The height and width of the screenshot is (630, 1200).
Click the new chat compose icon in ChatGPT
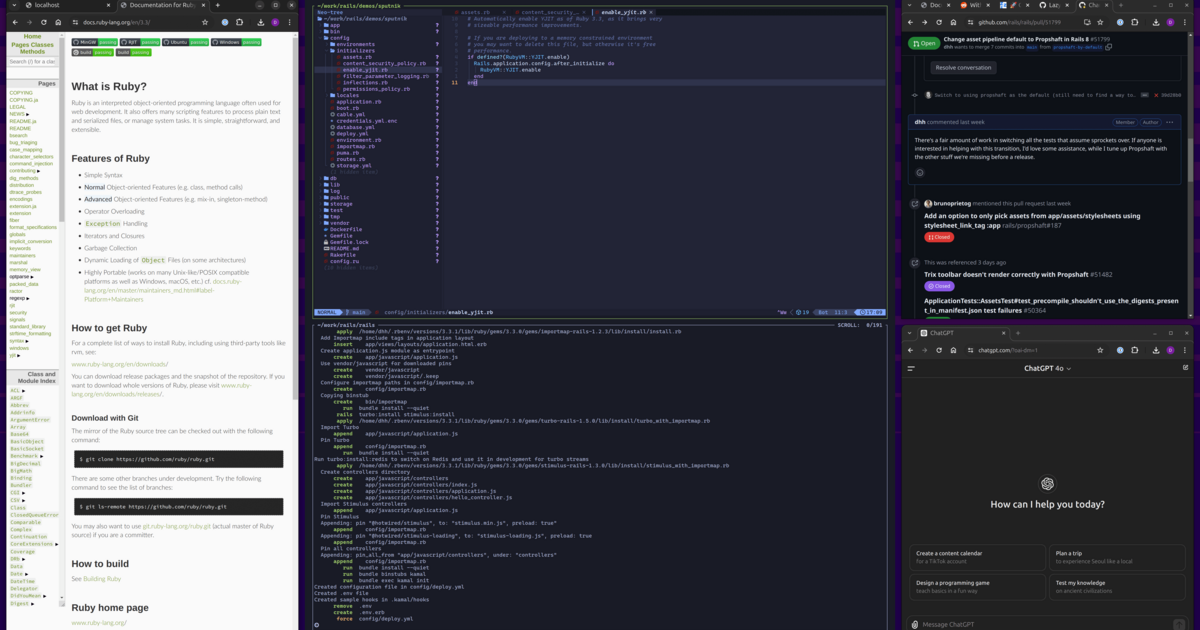[1185, 368]
